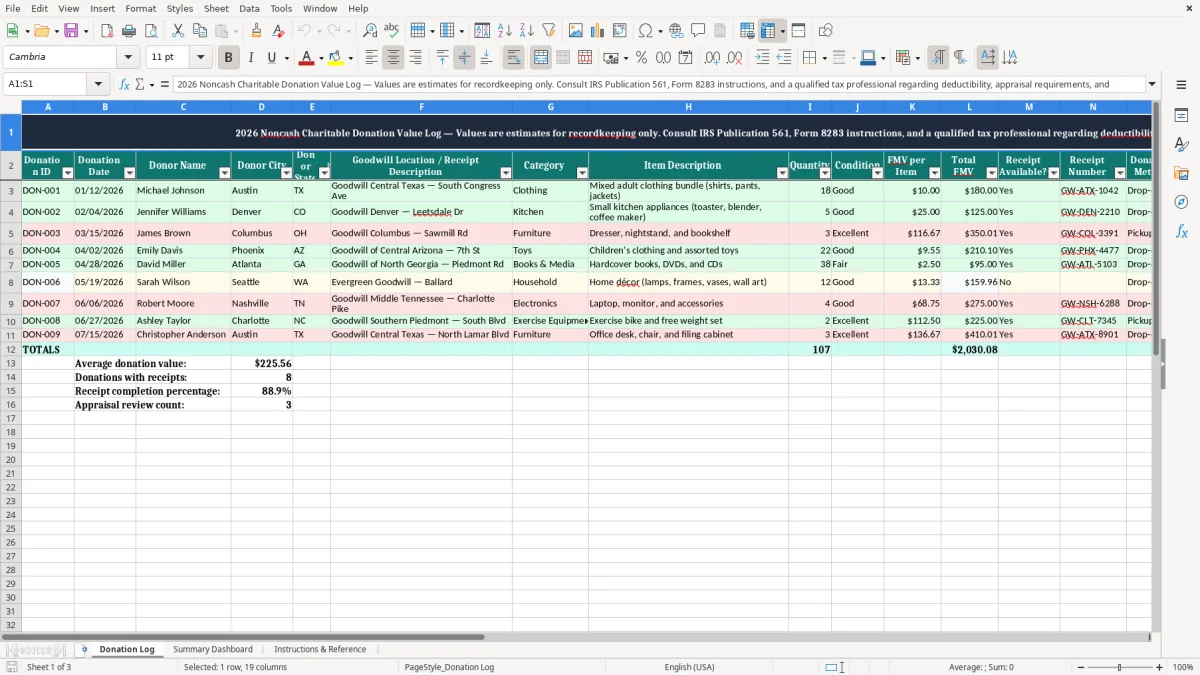1200x675 pixels.
Task: Toggle Left-to-Right text direction
Action: click(938, 58)
